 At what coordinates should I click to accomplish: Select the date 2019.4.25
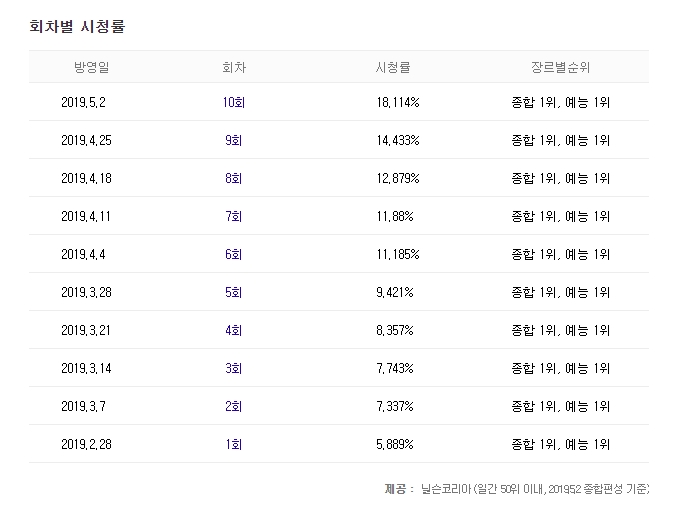[86, 140]
